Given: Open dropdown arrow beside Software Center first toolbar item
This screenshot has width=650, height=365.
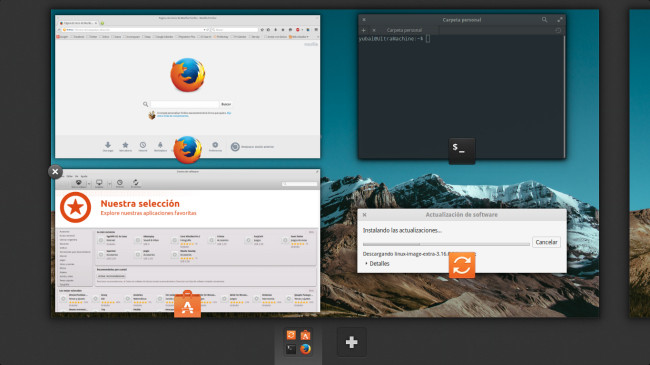Looking at the screenshot, I should [x=89, y=183].
